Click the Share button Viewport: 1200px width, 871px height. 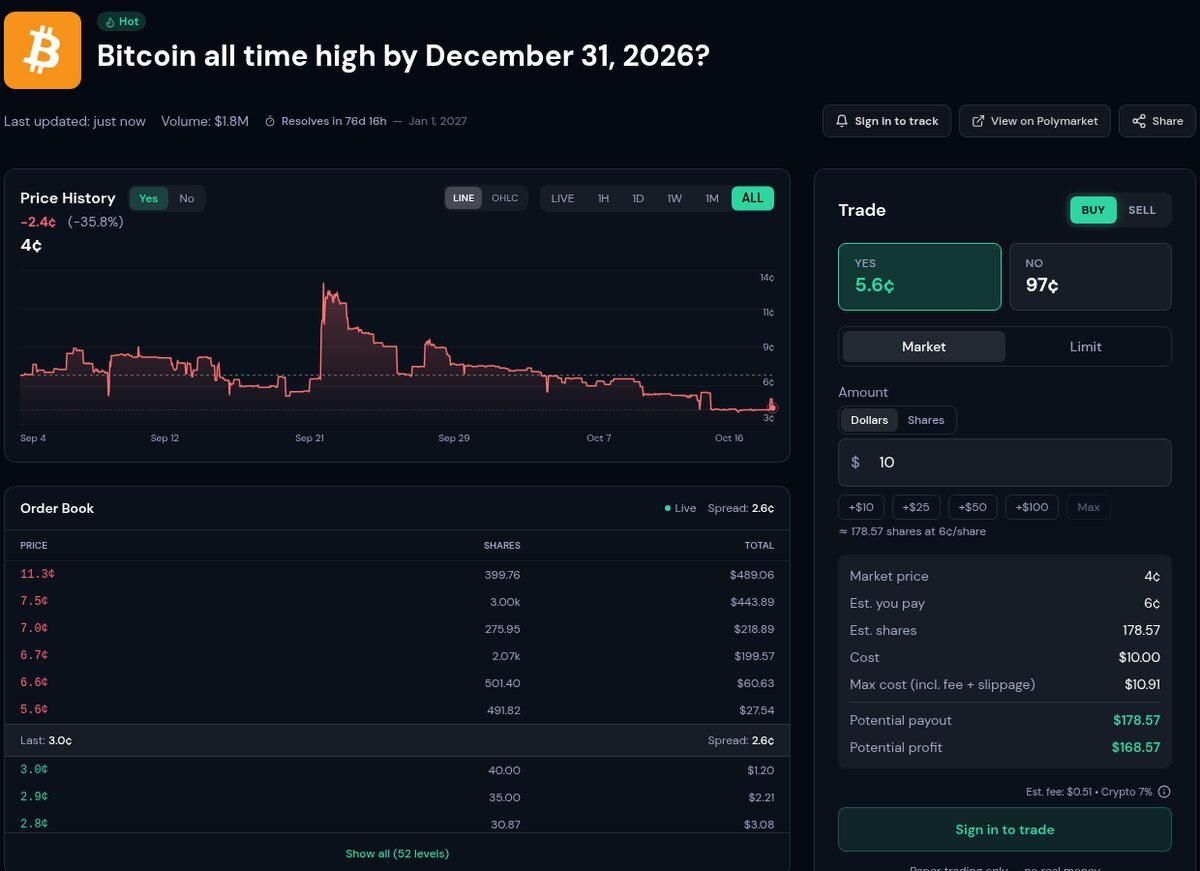pos(1157,121)
